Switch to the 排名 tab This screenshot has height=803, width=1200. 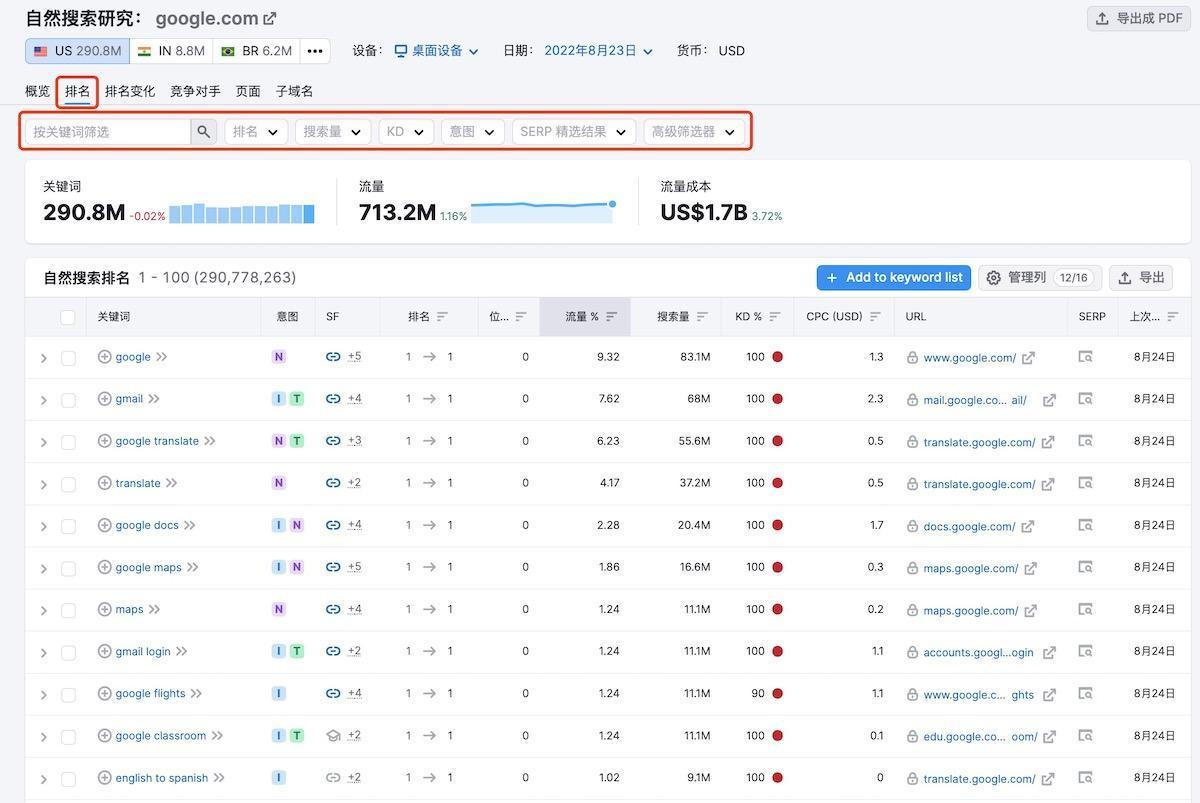(77, 91)
